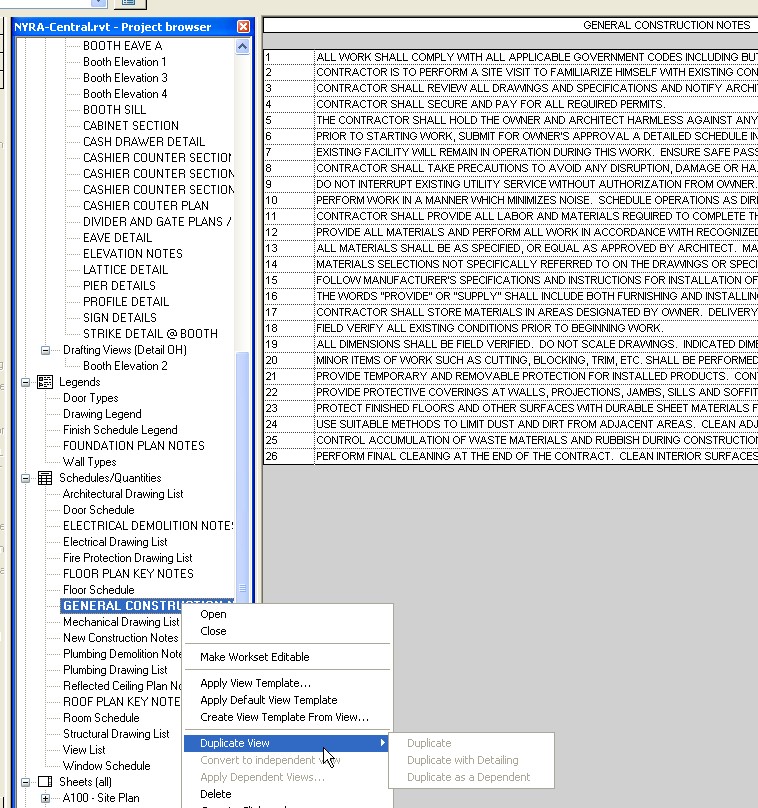
Task: Select View List schedule
Action: [x=84, y=750]
